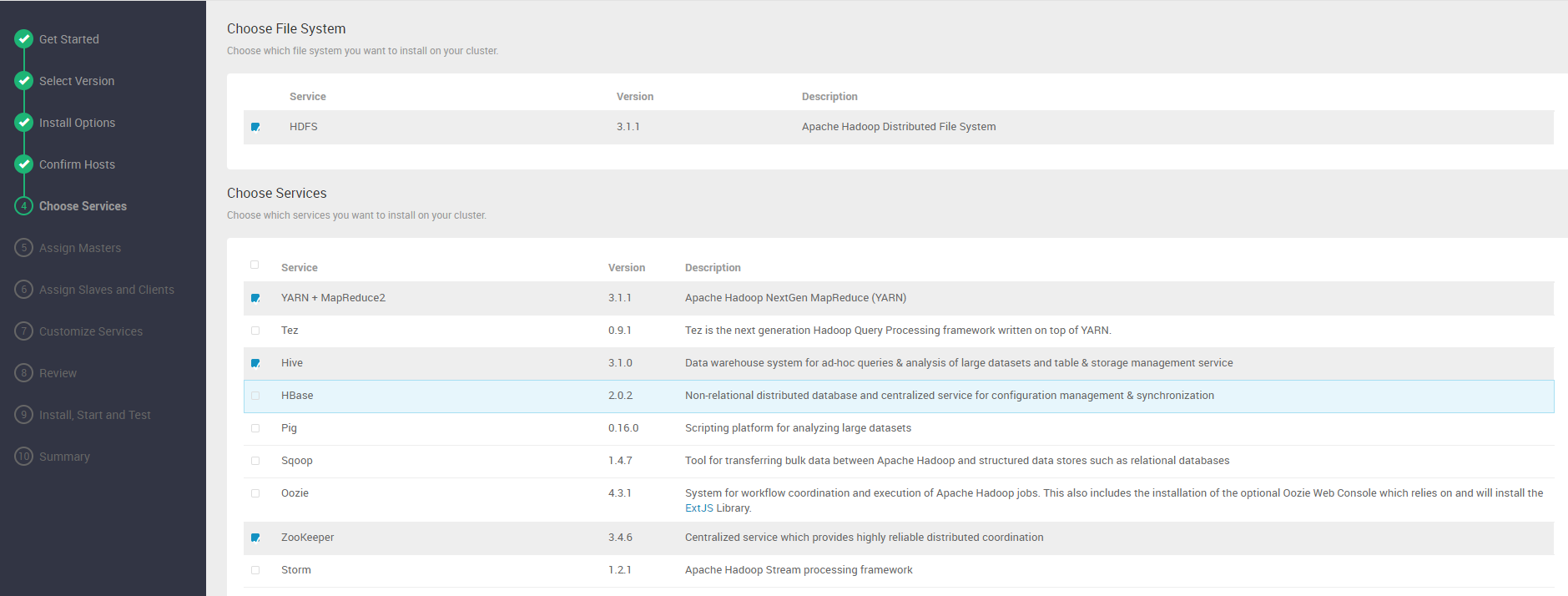Click the Sqoop version 1.4.7 cell
1568x596 pixels.
(620, 461)
